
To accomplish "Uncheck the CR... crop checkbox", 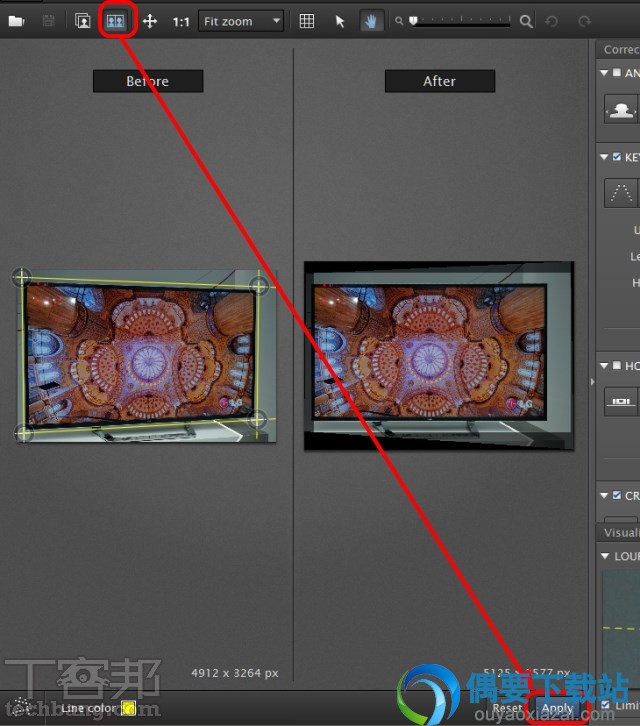I will pos(616,495).
